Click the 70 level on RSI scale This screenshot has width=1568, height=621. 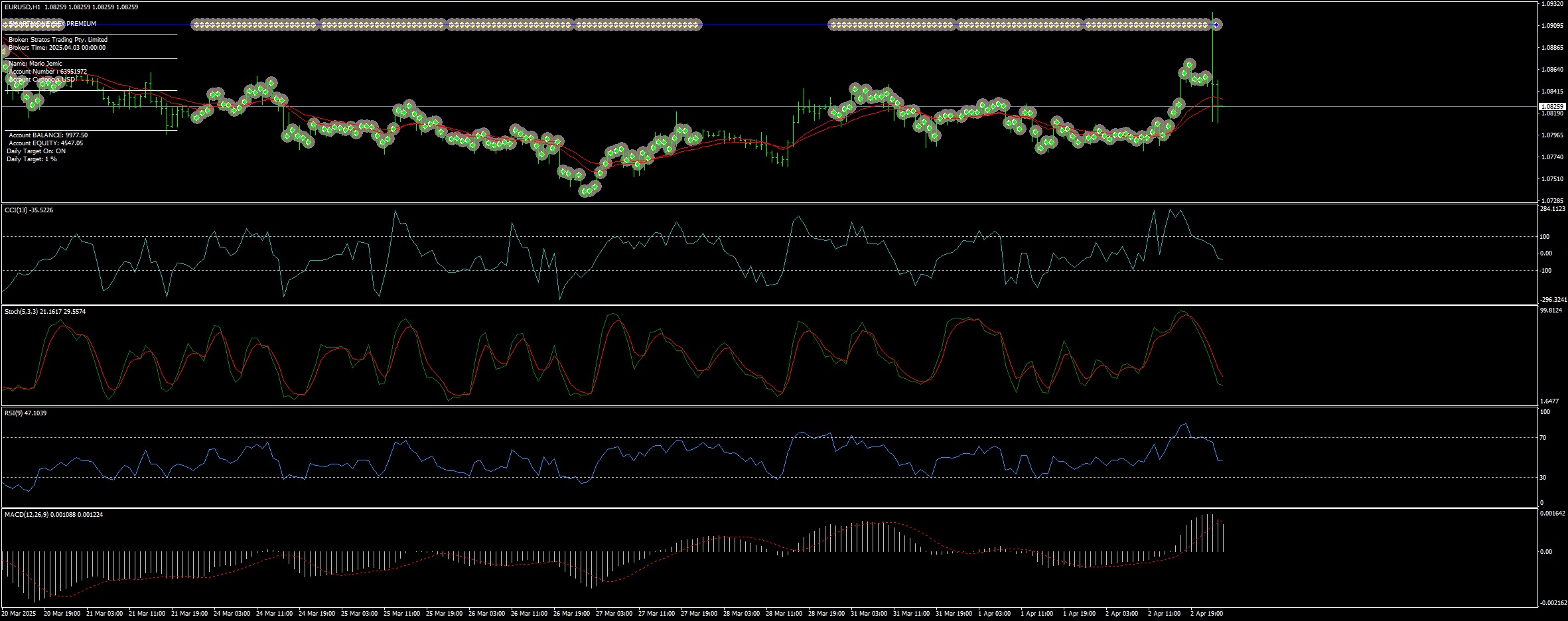1543,438
